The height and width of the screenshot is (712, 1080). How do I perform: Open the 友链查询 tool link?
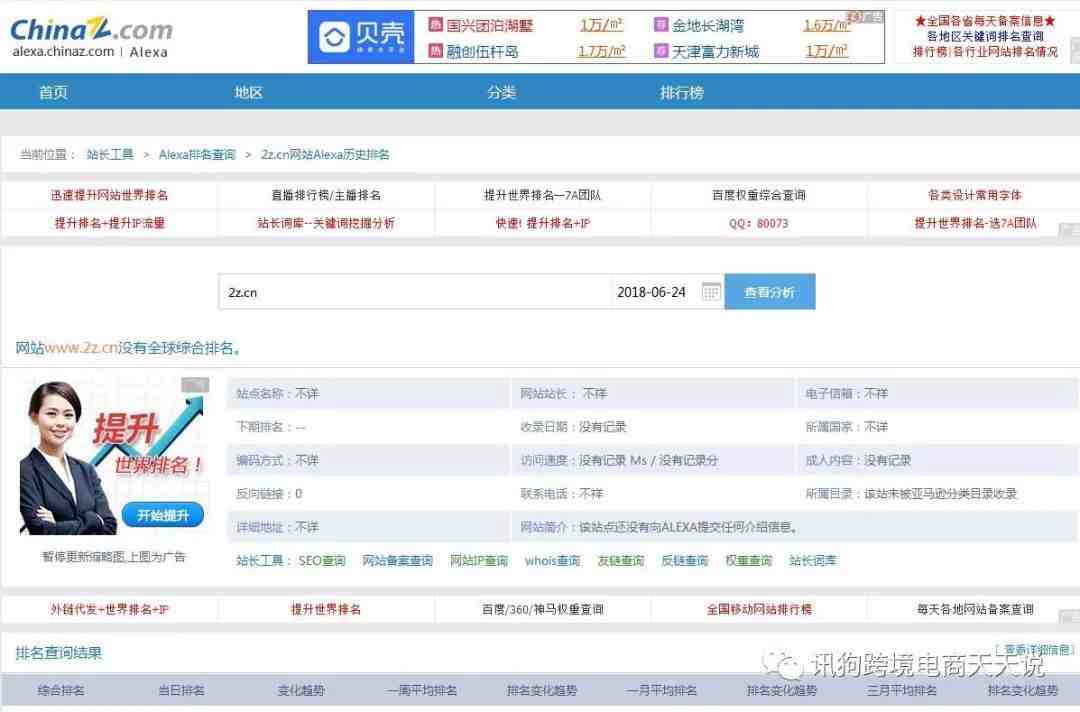click(x=621, y=561)
